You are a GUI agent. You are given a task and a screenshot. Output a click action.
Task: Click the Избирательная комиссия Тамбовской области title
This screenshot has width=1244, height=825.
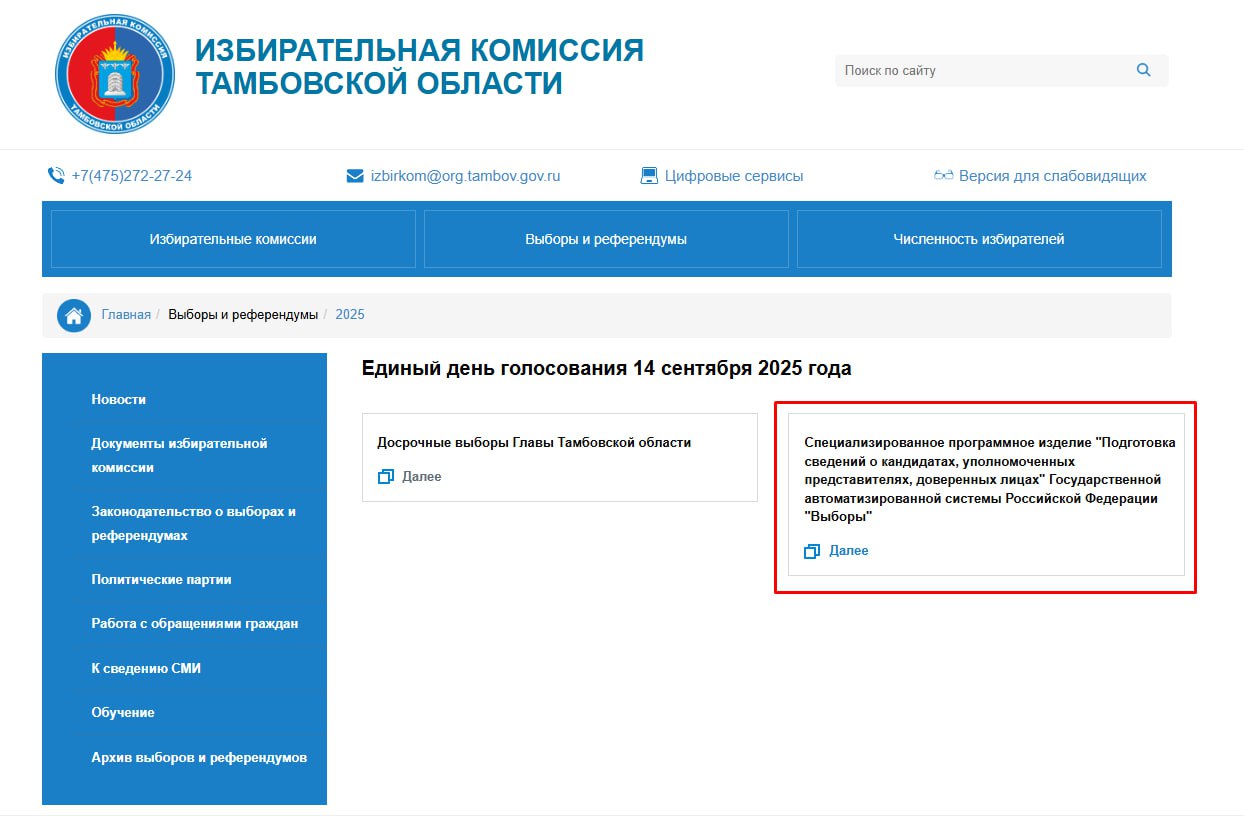(x=419, y=66)
